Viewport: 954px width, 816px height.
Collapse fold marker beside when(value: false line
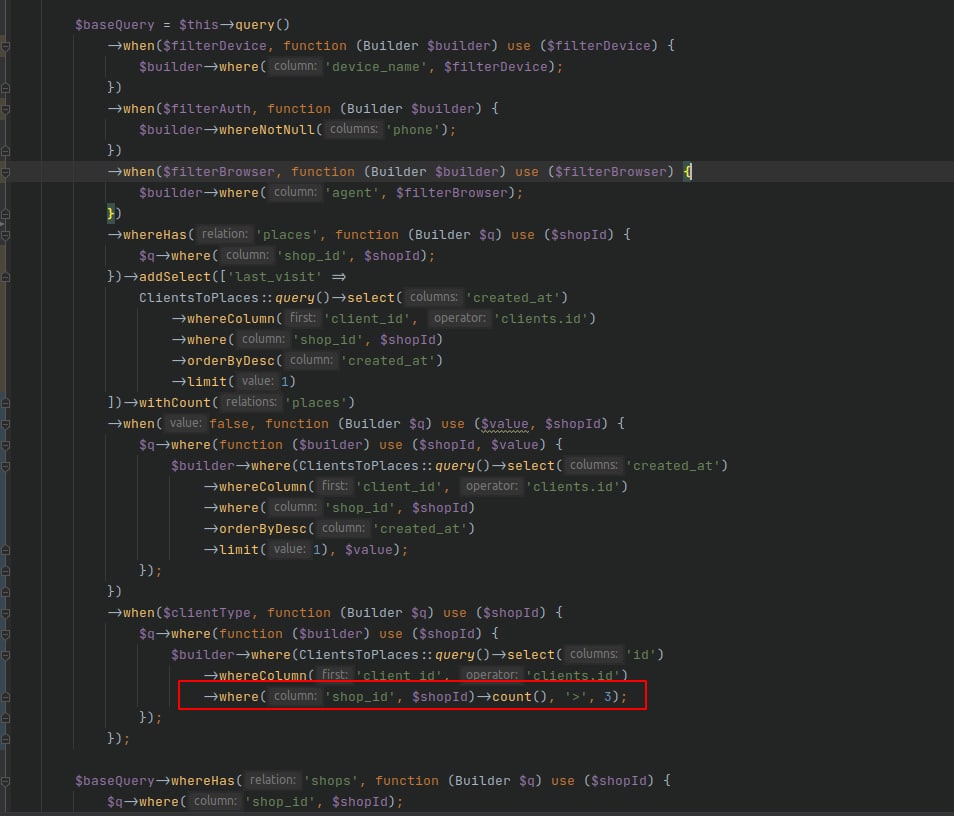pyautogui.click(x=5, y=424)
